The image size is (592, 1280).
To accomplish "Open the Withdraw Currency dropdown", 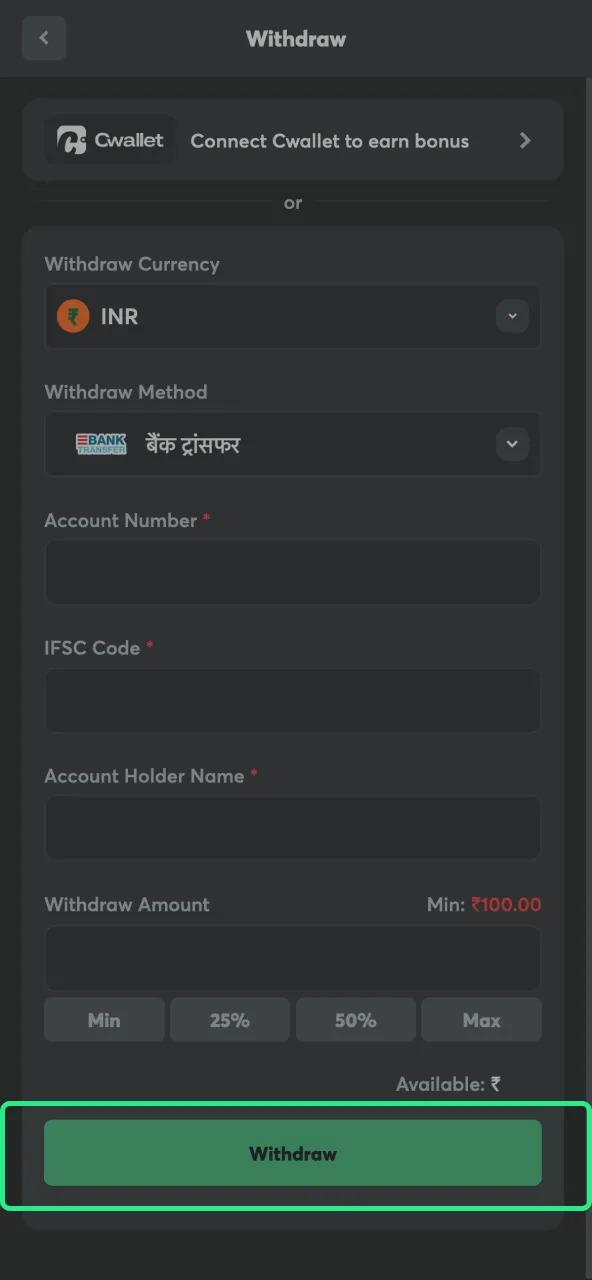I will click(293, 316).
